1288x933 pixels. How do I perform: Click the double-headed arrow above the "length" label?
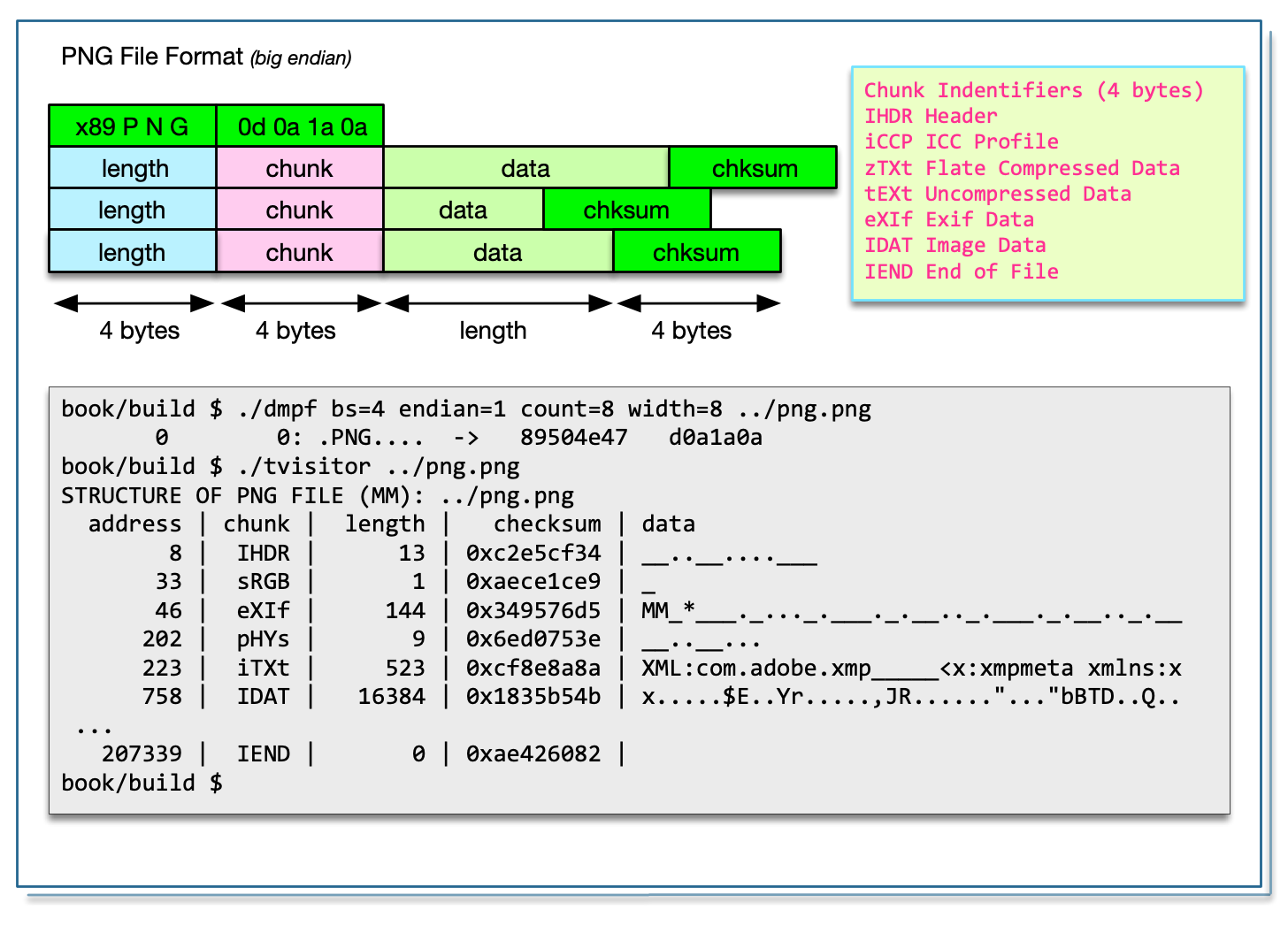(x=498, y=303)
